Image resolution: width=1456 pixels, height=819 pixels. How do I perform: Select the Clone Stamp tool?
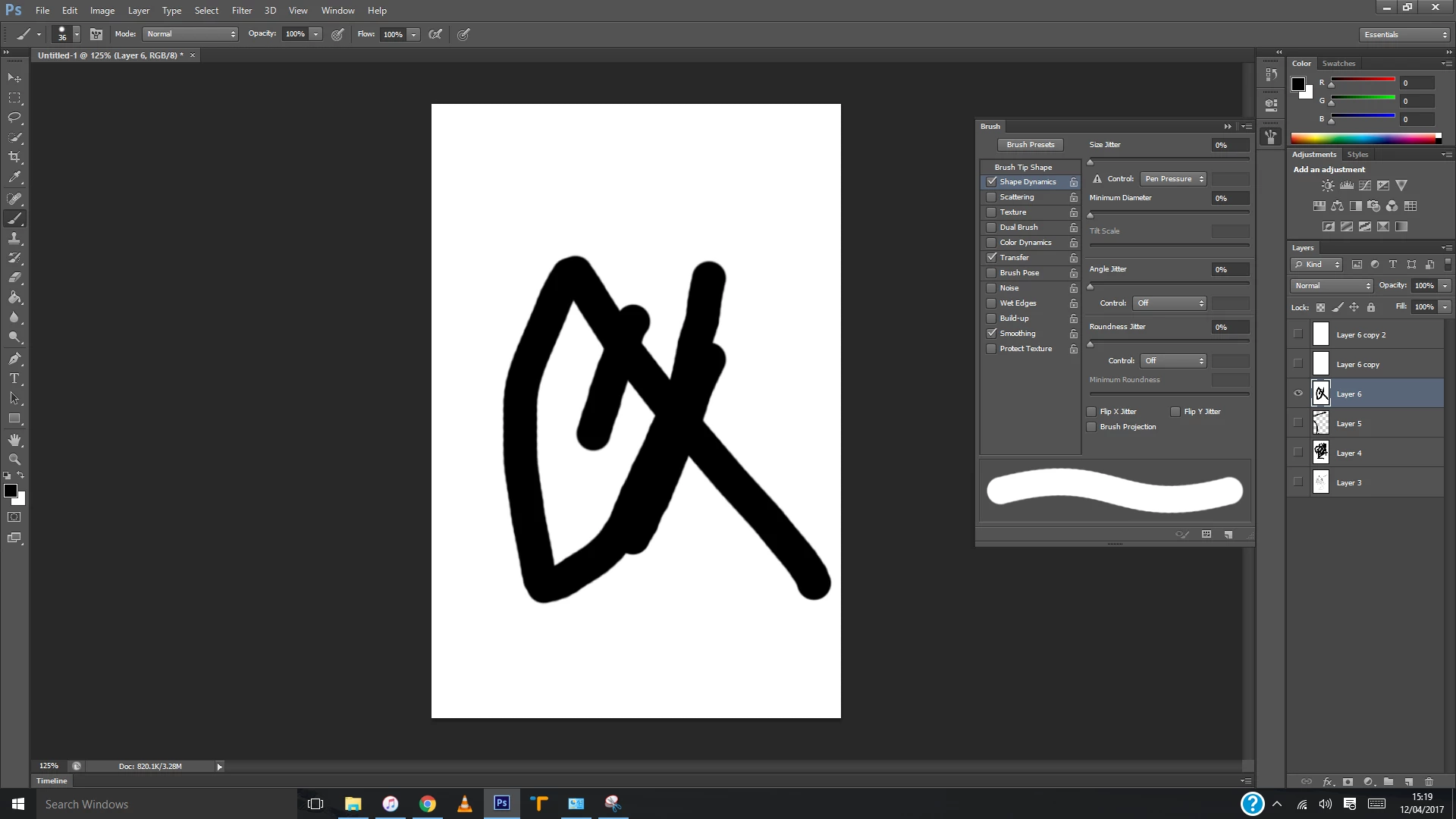[14, 238]
